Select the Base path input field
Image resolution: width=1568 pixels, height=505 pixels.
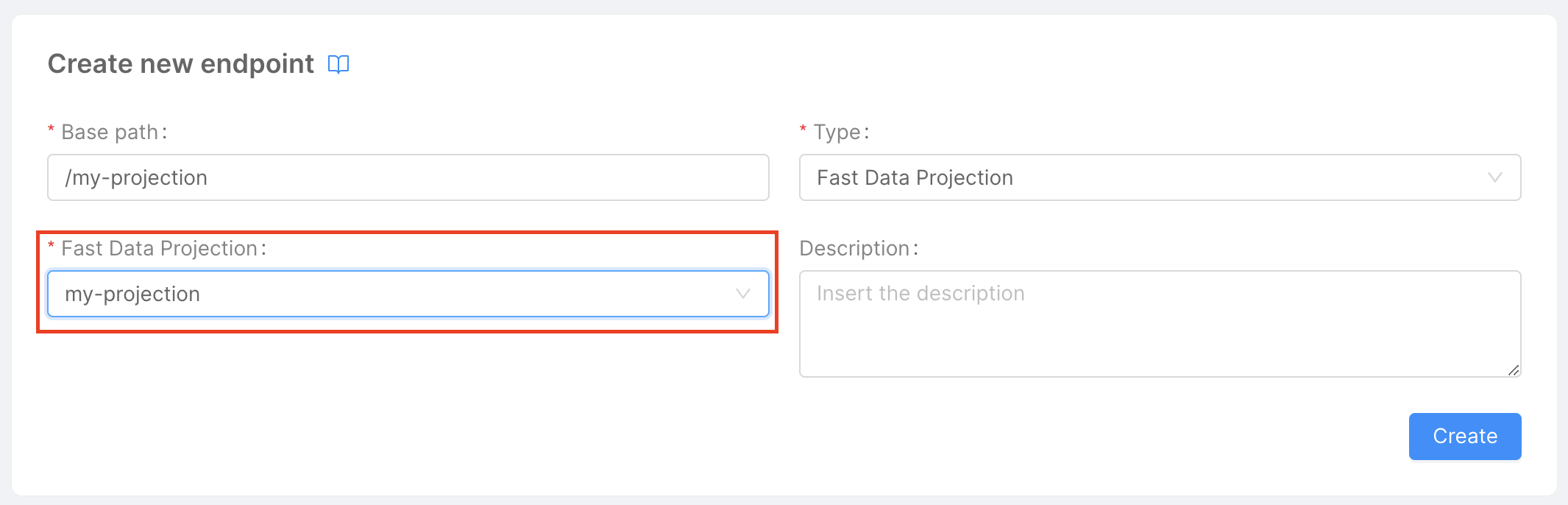[408, 177]
